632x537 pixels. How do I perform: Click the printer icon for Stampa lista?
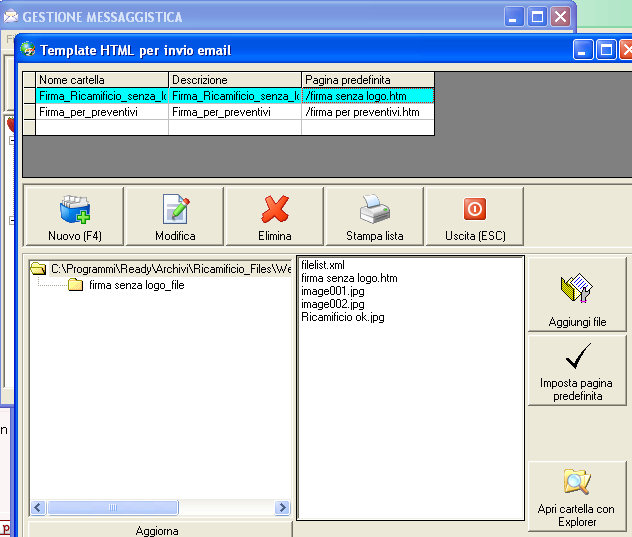(x=375, y=209)
